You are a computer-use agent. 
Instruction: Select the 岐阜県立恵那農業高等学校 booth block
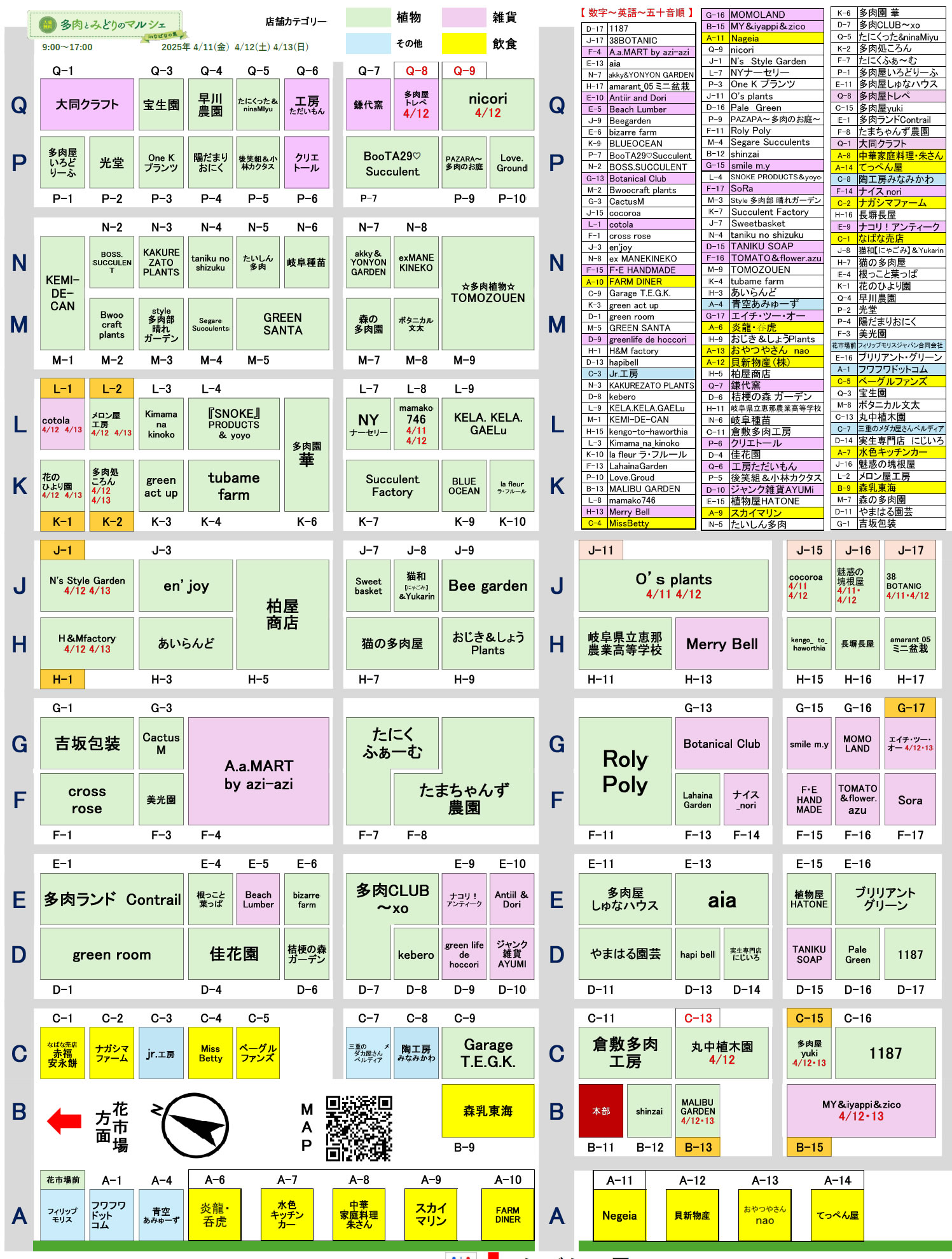click(625, 643)
